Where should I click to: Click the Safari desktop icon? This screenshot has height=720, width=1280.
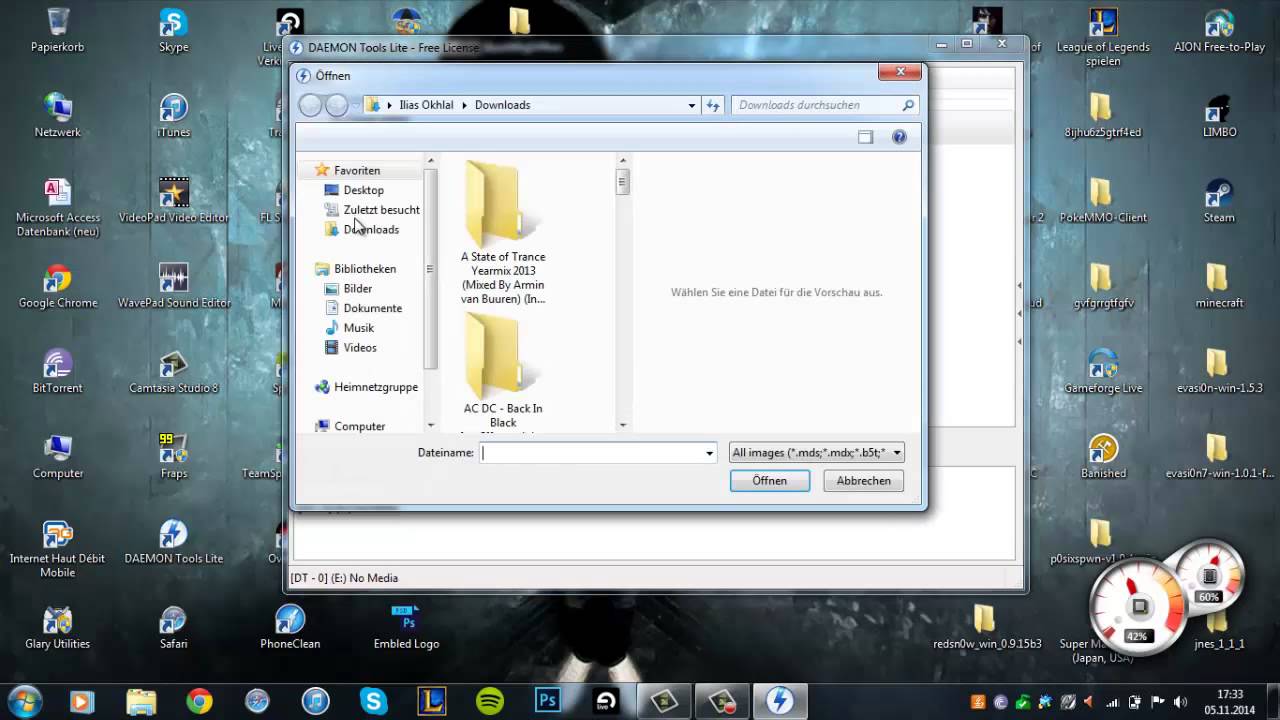pos(173,628)
